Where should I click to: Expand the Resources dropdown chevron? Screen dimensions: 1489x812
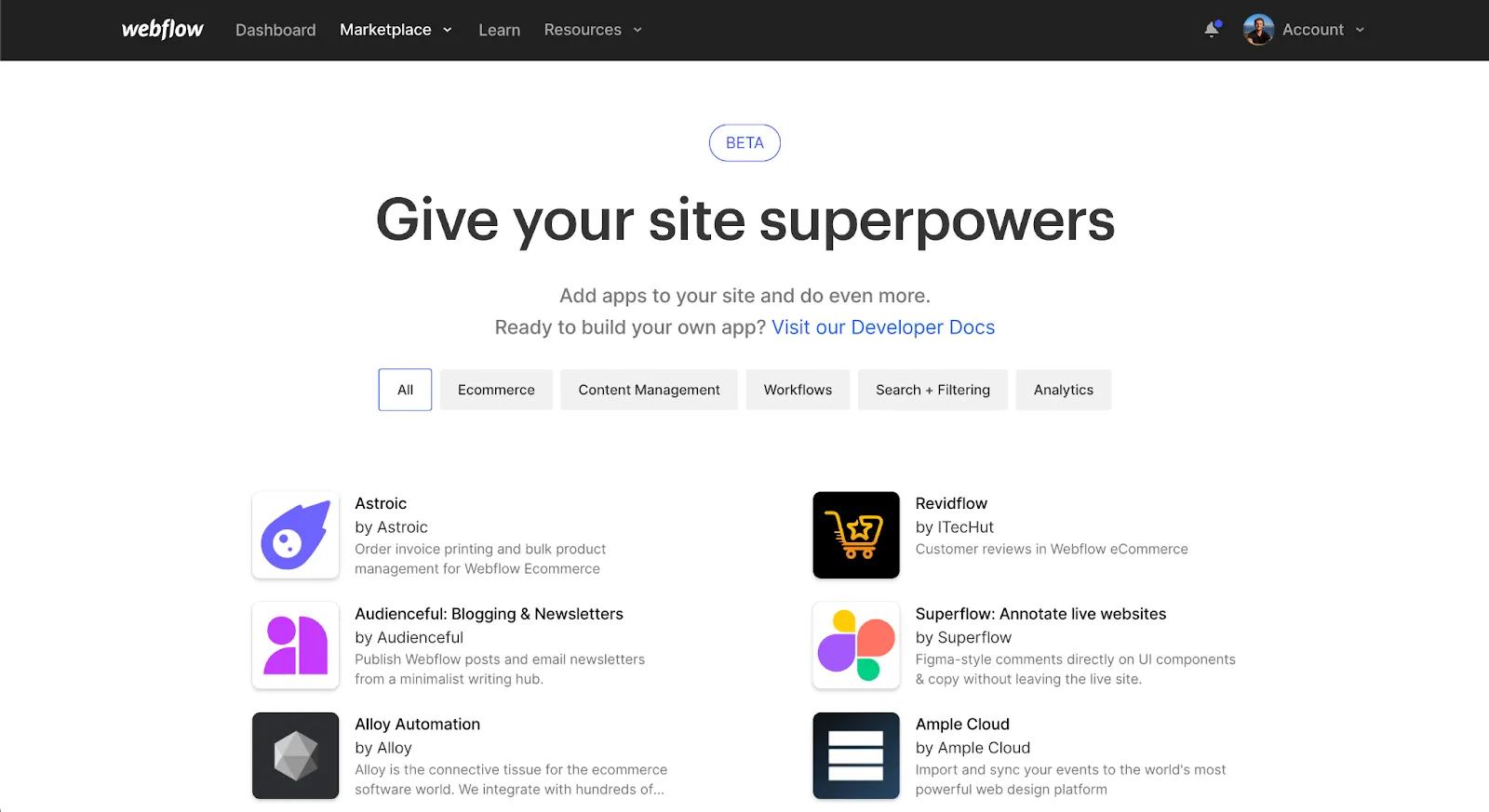click(637, 30)
